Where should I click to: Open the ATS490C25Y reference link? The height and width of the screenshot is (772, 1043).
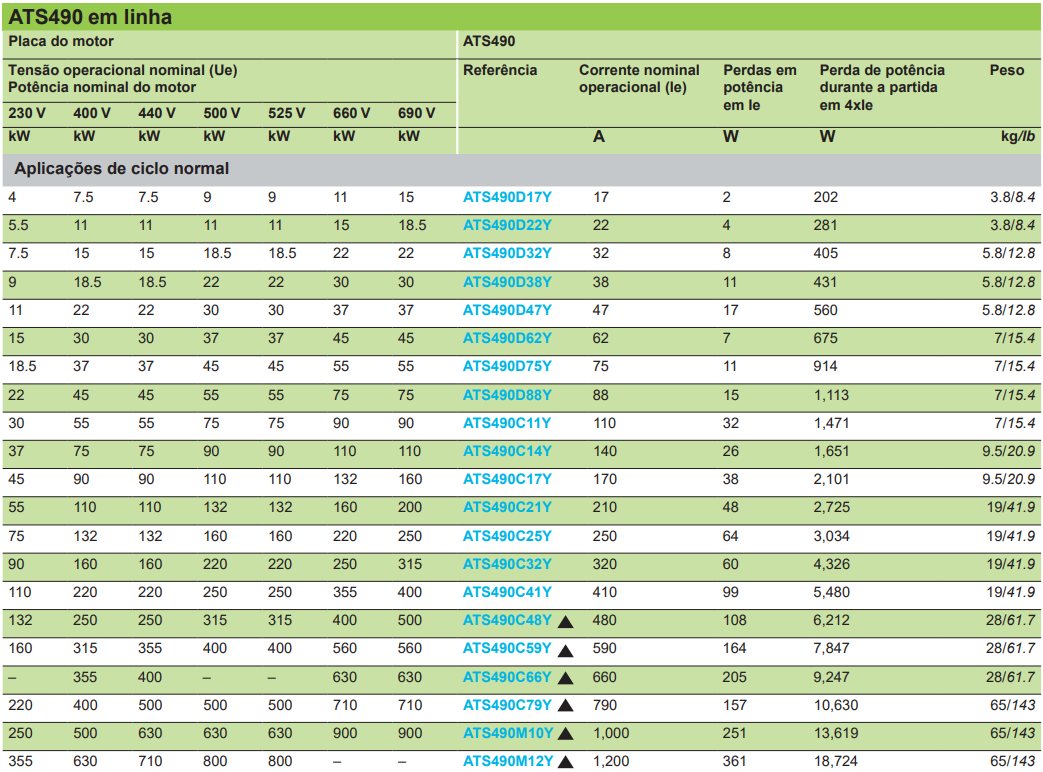pyautogui.click(x=507, y=536)
